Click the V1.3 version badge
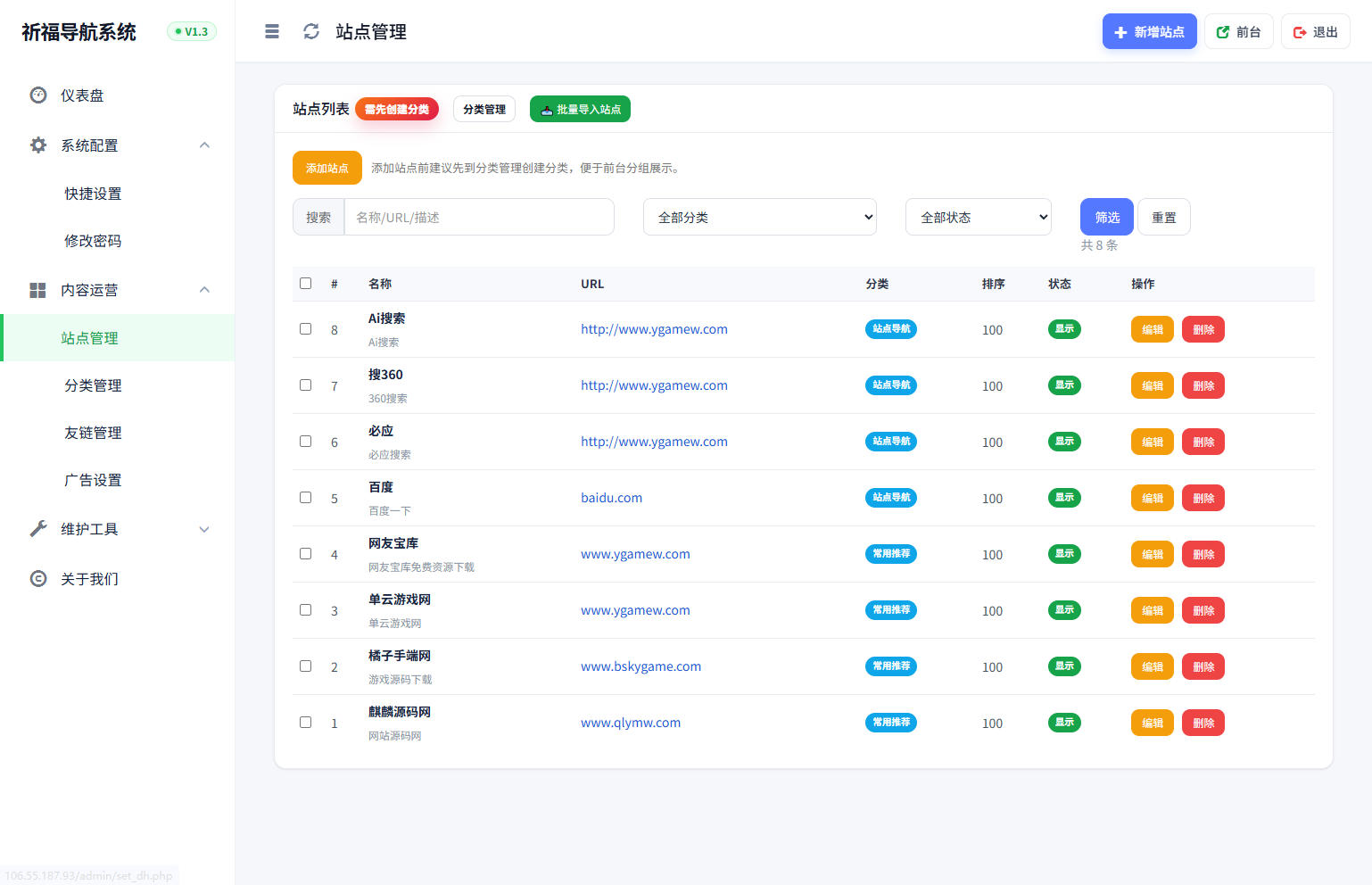 pyautogui.click(x=192, y=32)
